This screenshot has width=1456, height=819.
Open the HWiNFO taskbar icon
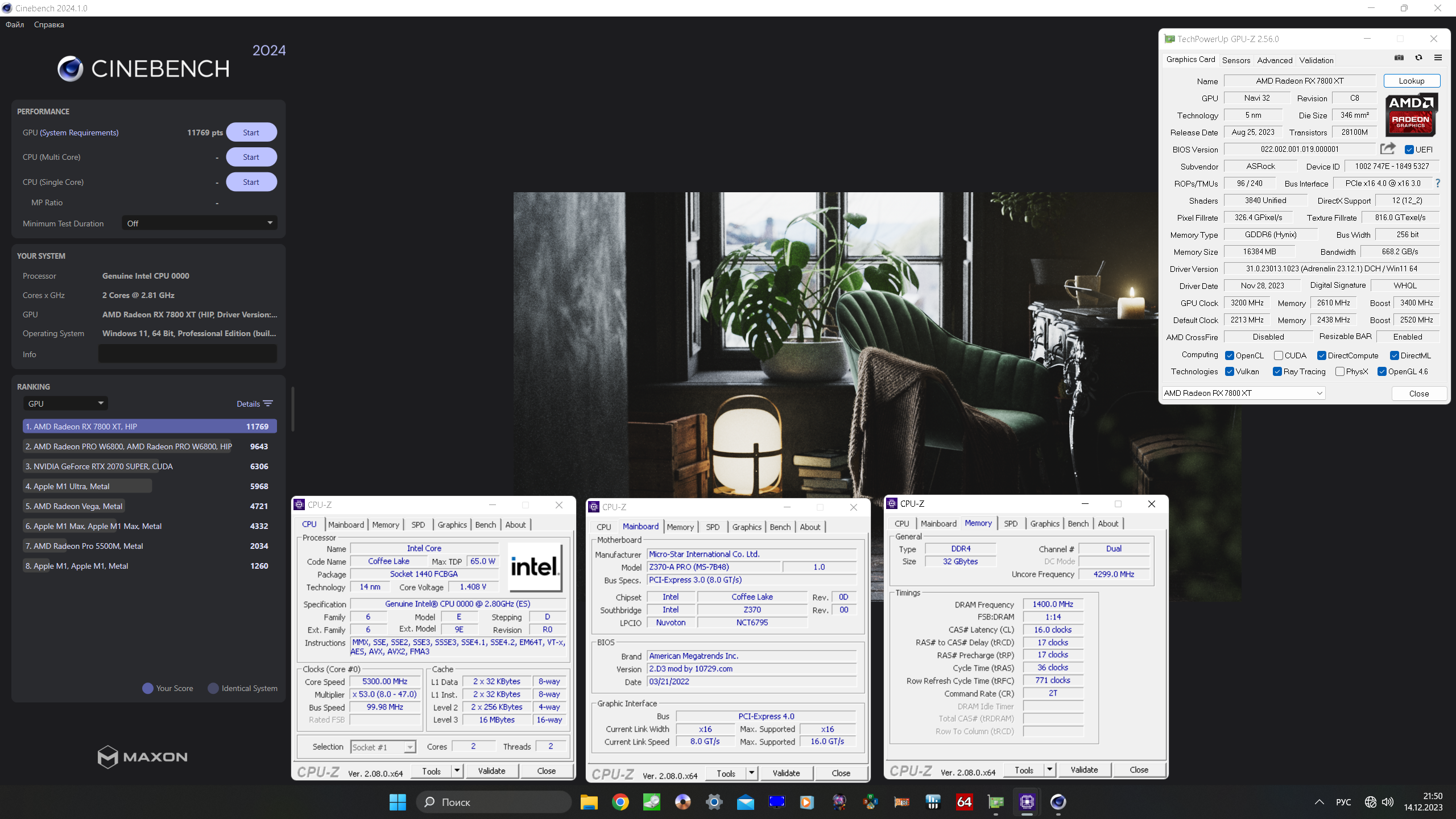[933, 802]
